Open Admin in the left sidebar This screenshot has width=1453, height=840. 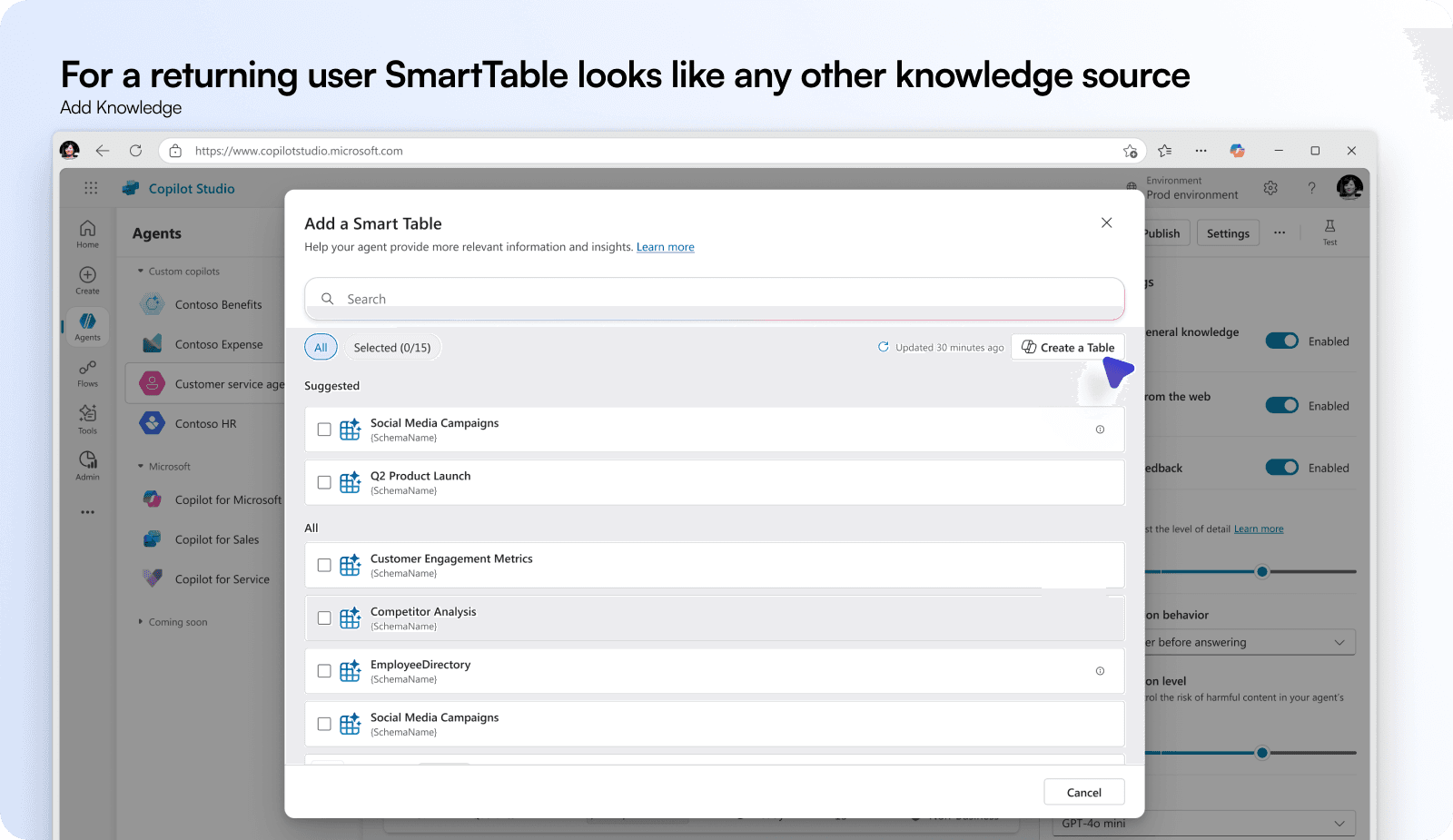tap(87, 466)
